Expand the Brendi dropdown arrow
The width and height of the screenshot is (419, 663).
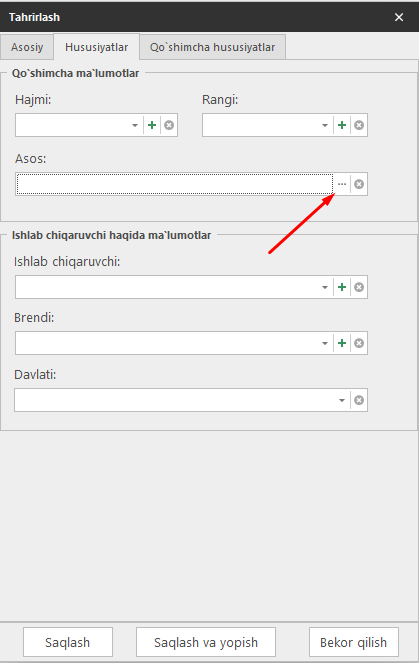click(325, 343)
